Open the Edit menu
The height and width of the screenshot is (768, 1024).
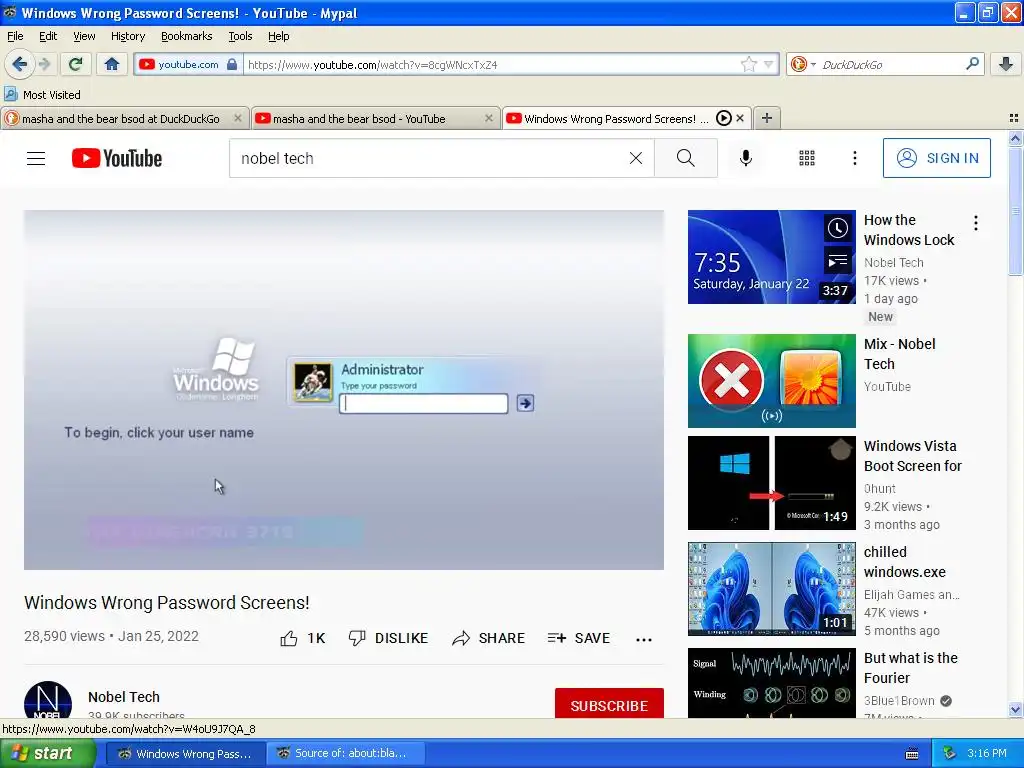click(x=48, y=36)
